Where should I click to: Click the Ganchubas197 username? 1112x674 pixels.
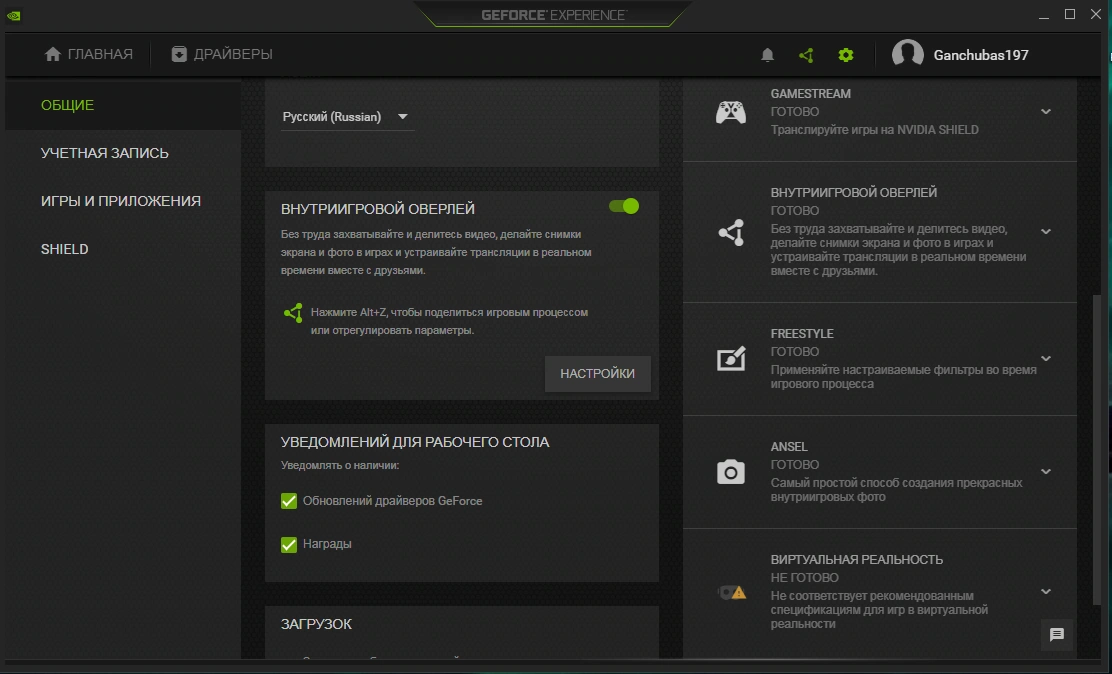pos(981,55)
